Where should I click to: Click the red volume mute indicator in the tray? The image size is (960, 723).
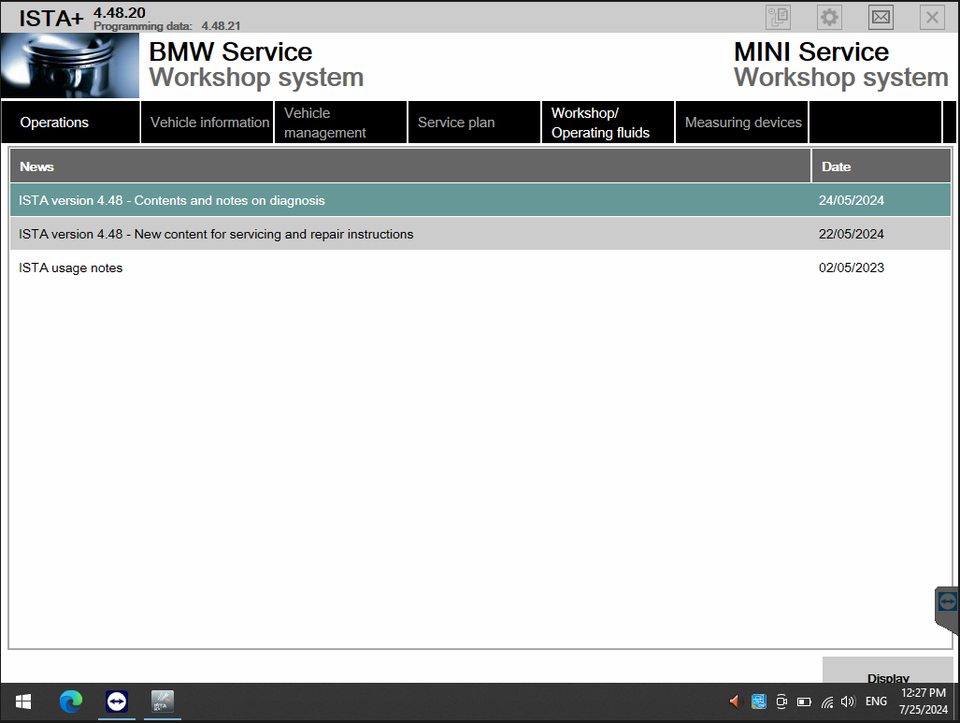(x=734, y=701)
